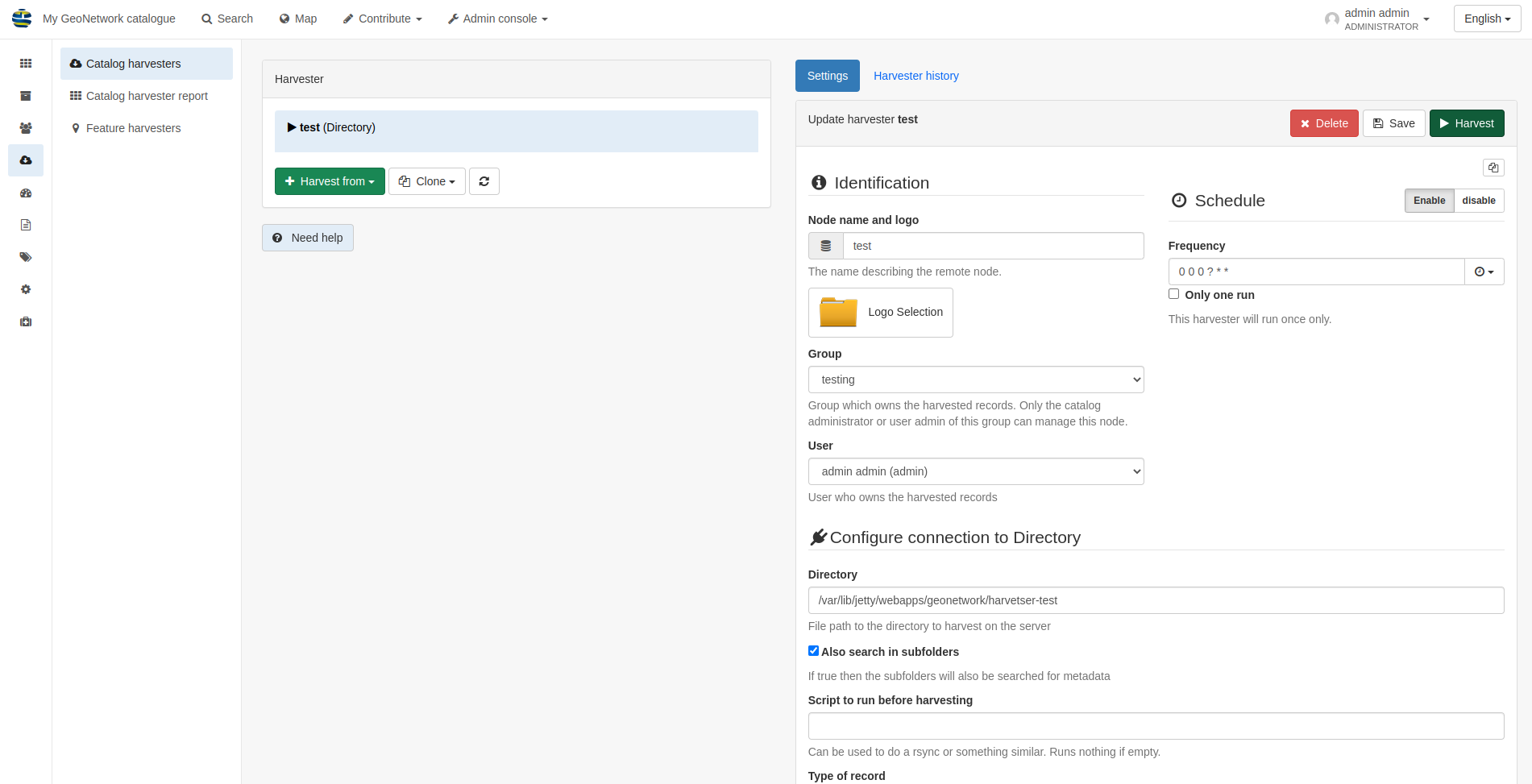Focus the Directory path field
This screenshot has width=1532, height=784.
pos(1156,600)
